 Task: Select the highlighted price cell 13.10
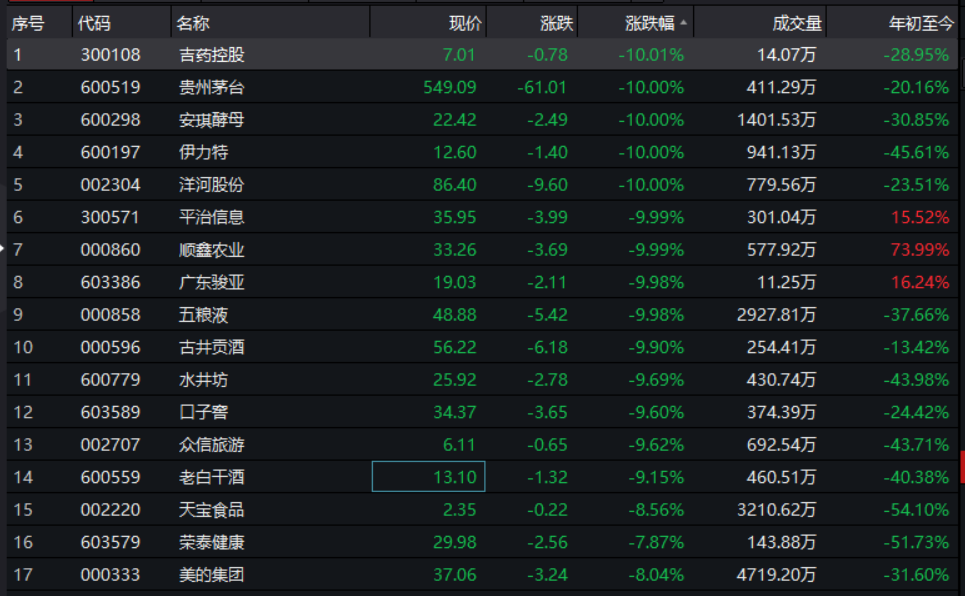pos(428,477)
